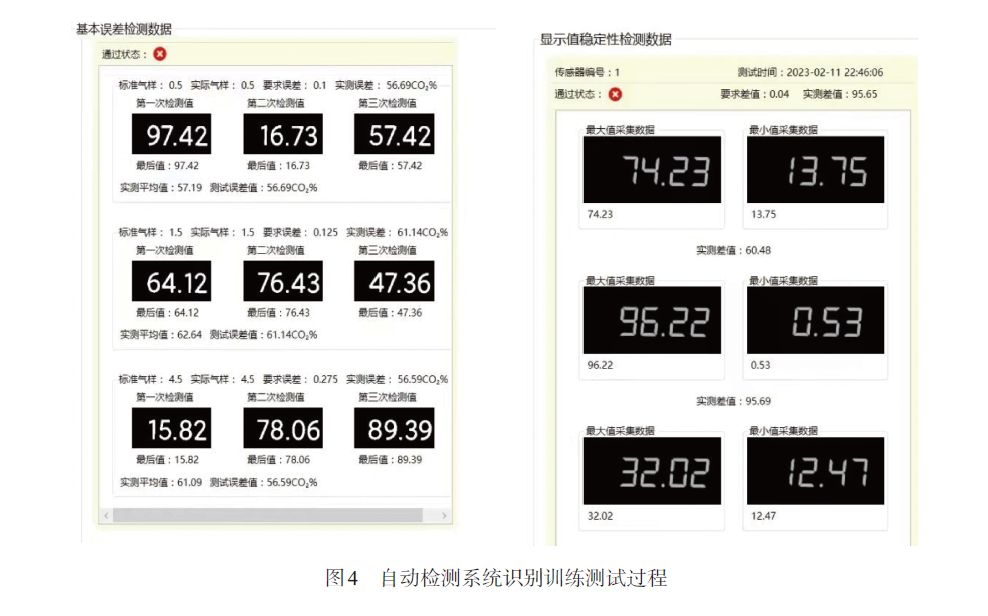The width and height of the screenshot is (988, 616).
Task: Click the 最后值：78.06 label
Action: coord(279,460)
